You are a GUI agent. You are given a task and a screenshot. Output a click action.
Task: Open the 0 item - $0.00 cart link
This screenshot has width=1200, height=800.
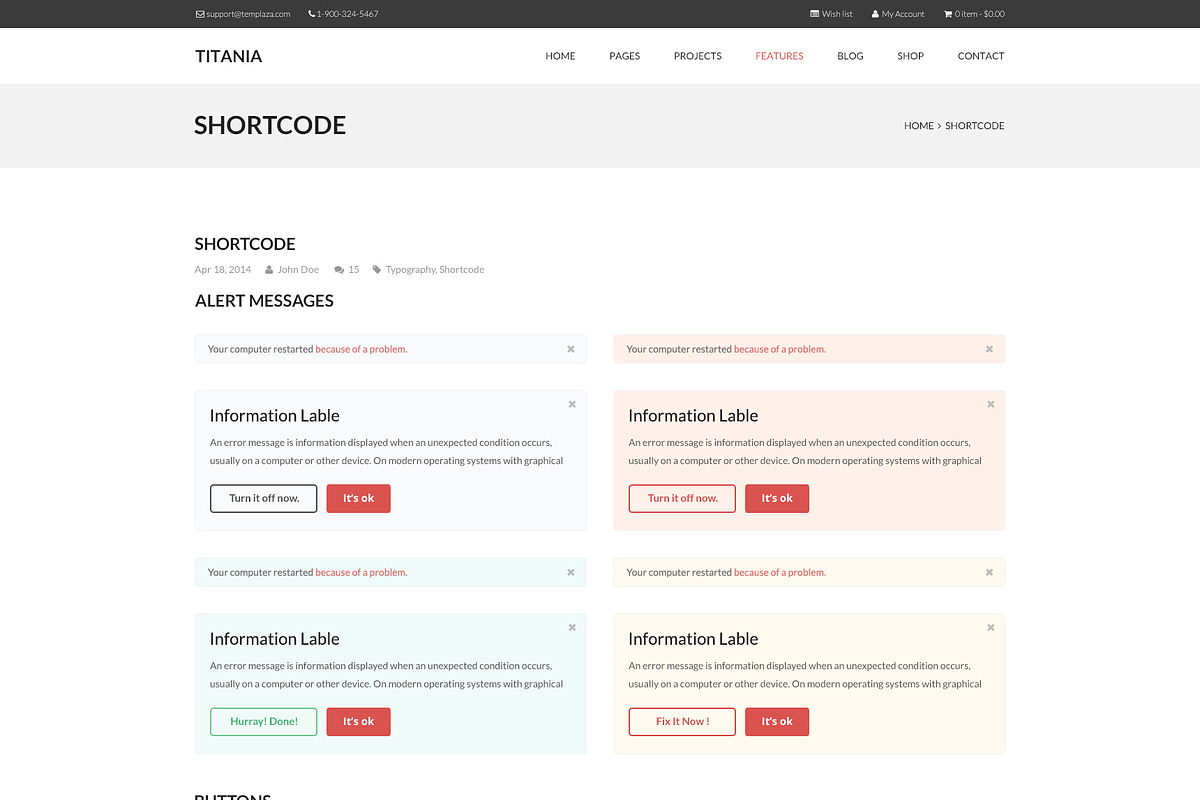980,14
